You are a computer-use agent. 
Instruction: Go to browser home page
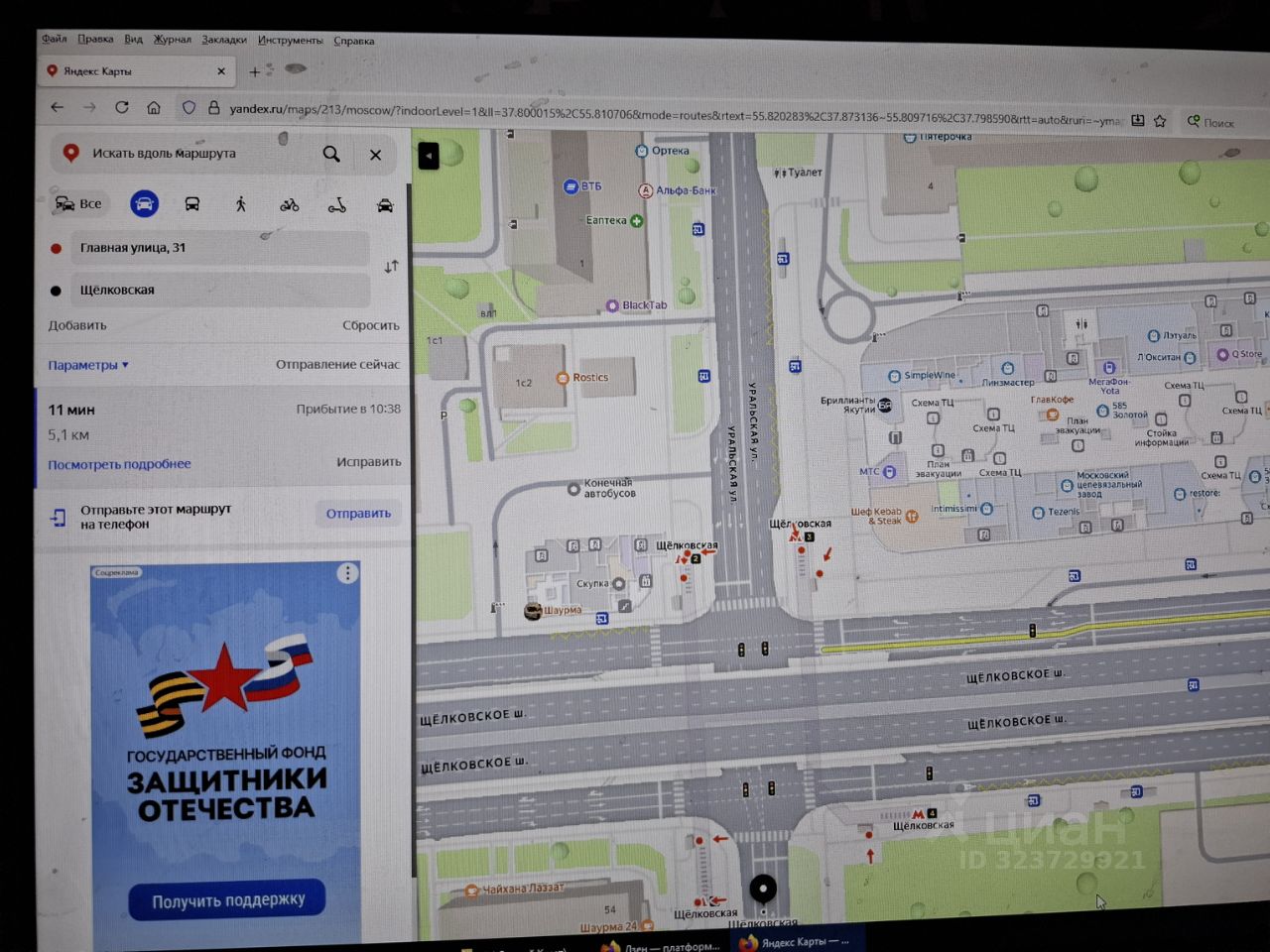point(154,107)
